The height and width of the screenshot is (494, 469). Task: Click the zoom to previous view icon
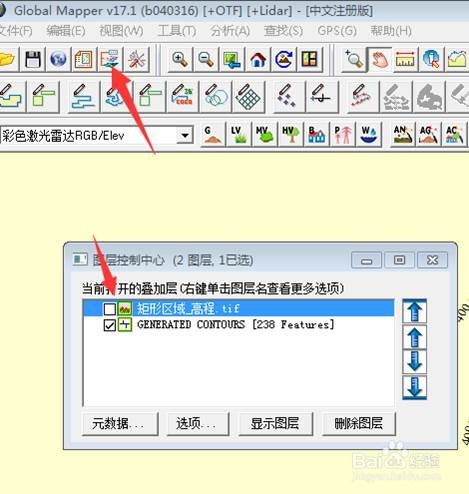click(x=232, y=59)
